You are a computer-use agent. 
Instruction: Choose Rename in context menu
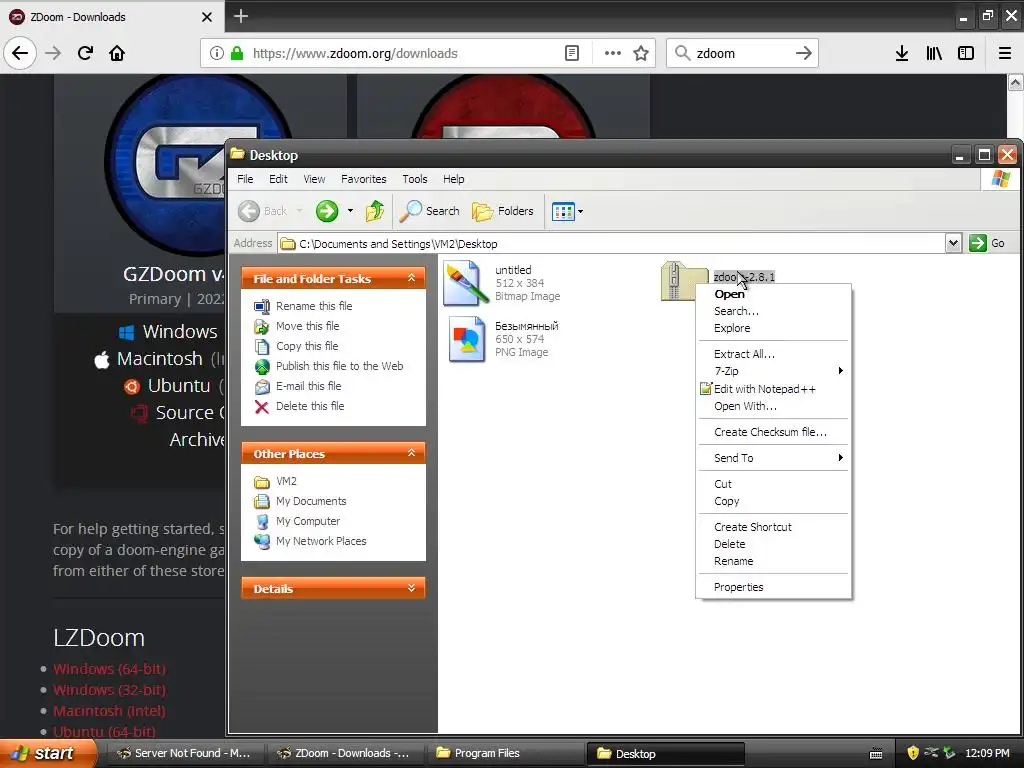point(774,561)
